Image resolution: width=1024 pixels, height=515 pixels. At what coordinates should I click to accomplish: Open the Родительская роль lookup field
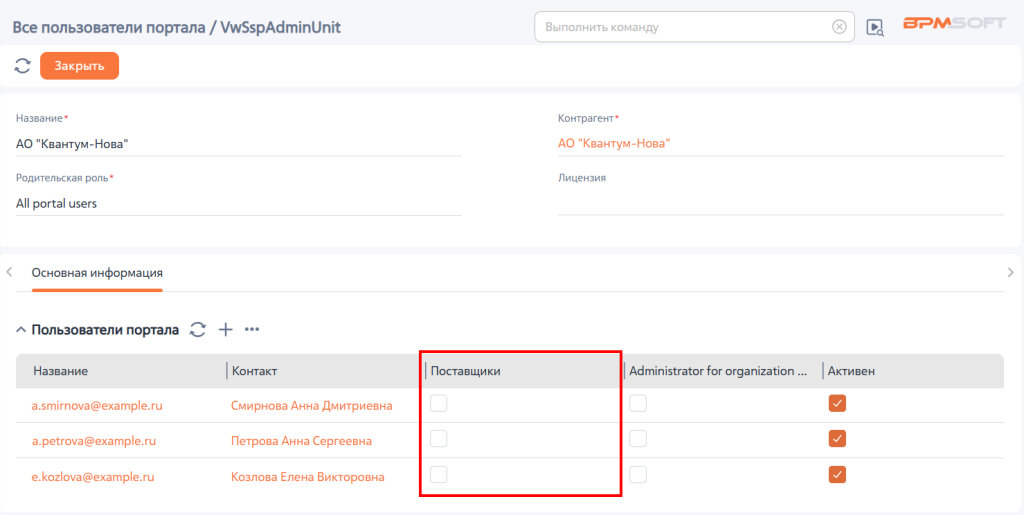pos(238,204)
